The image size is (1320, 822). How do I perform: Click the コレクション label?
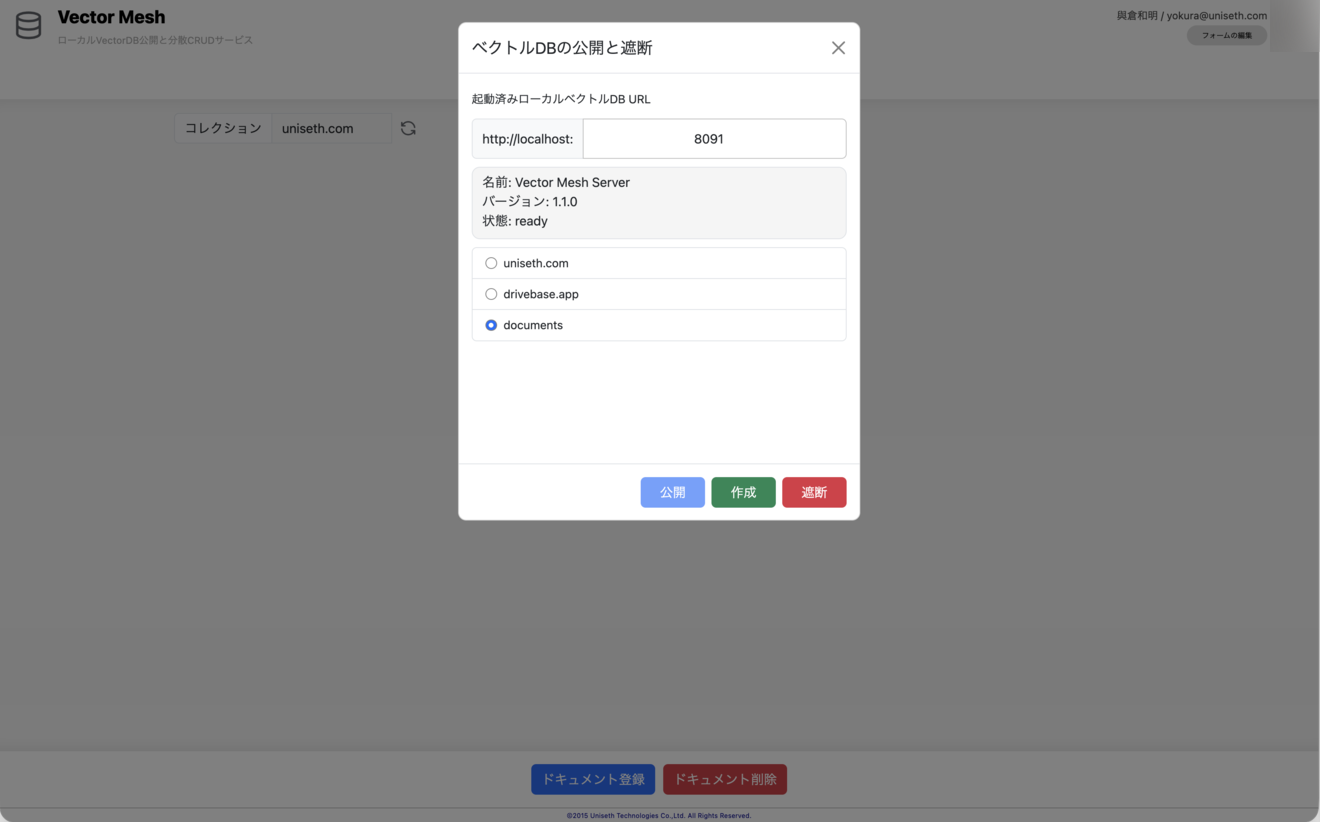[x=223, y=128]
